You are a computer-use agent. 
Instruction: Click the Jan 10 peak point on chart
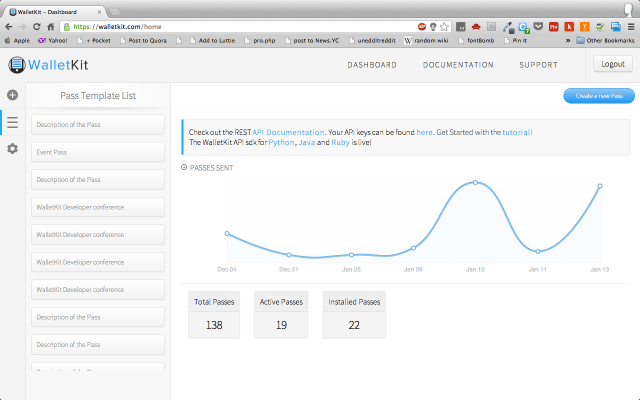[x=476, y=182]
